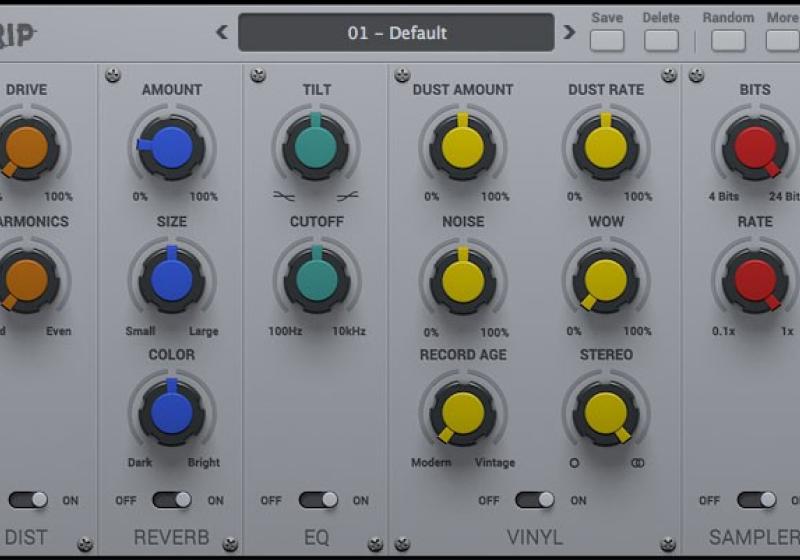Toggle the Reverb section on/off switch
Image resolution: width=800 pixels, height=560 pixels.
pyautogui.click(x=170, y=500)
